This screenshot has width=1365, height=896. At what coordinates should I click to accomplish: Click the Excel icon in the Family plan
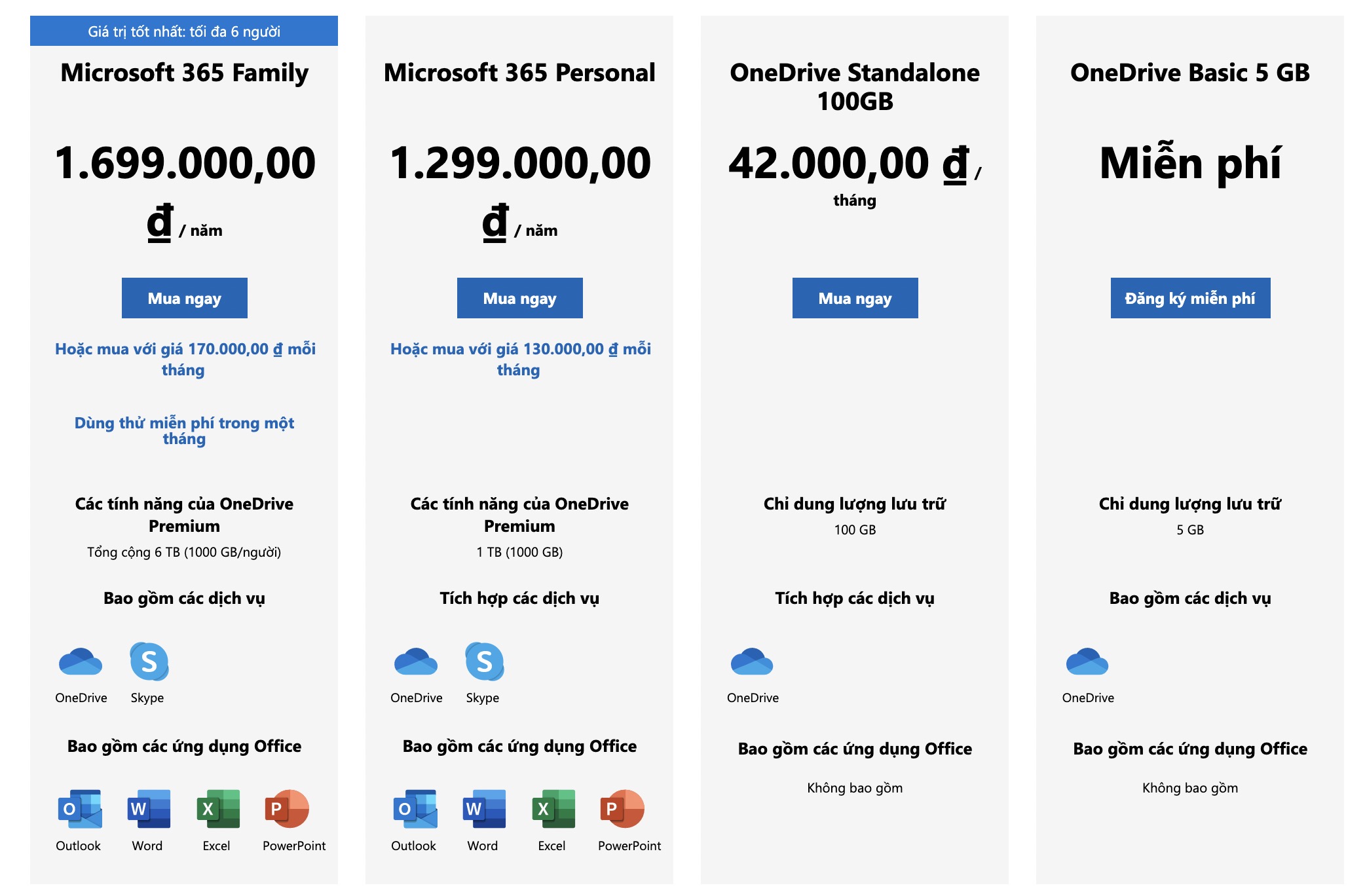point(218,809)
